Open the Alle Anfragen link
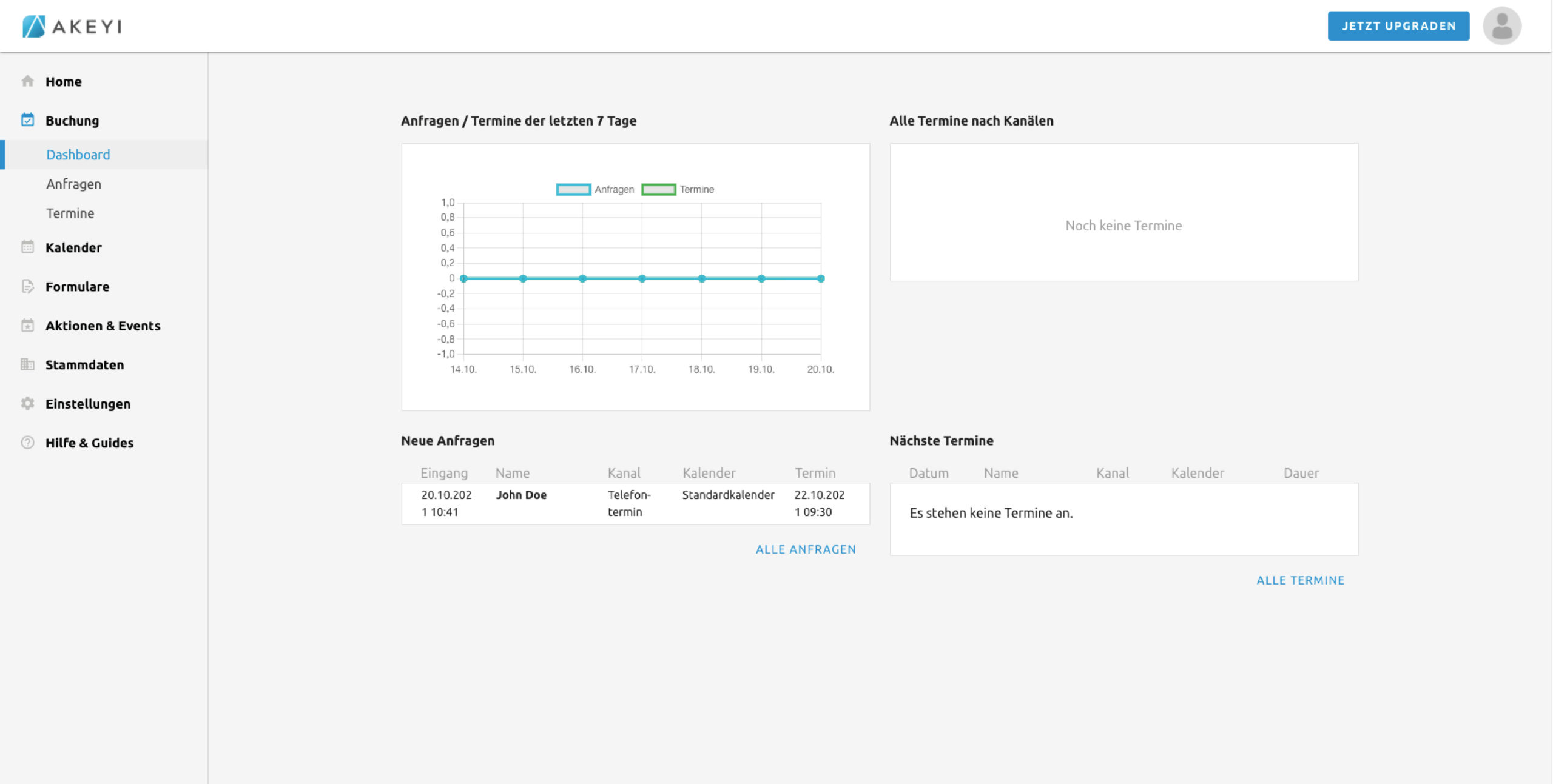Screen dimensions: 1553x784 (x=806, y=549)
